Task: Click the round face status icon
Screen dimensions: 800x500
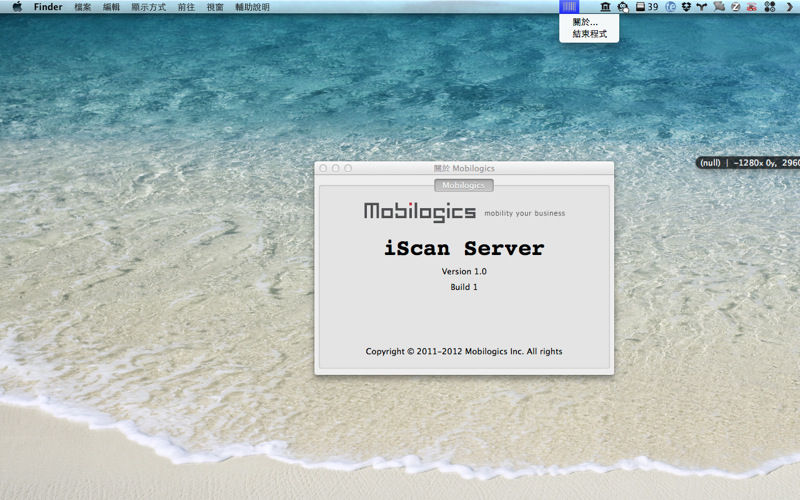Action: click(x=623, y=7)
